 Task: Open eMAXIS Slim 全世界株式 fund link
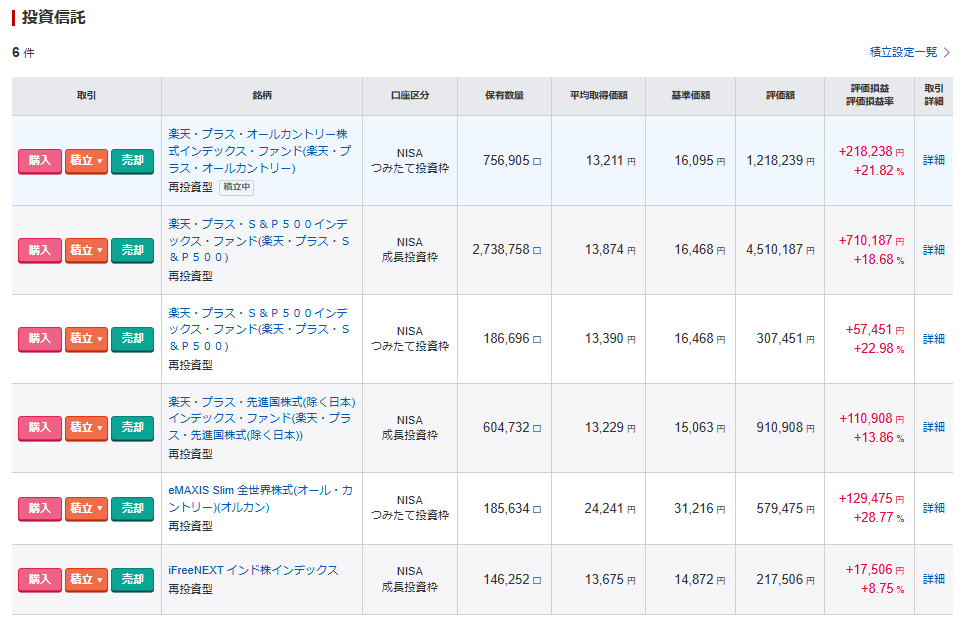(x=260, y=498)
